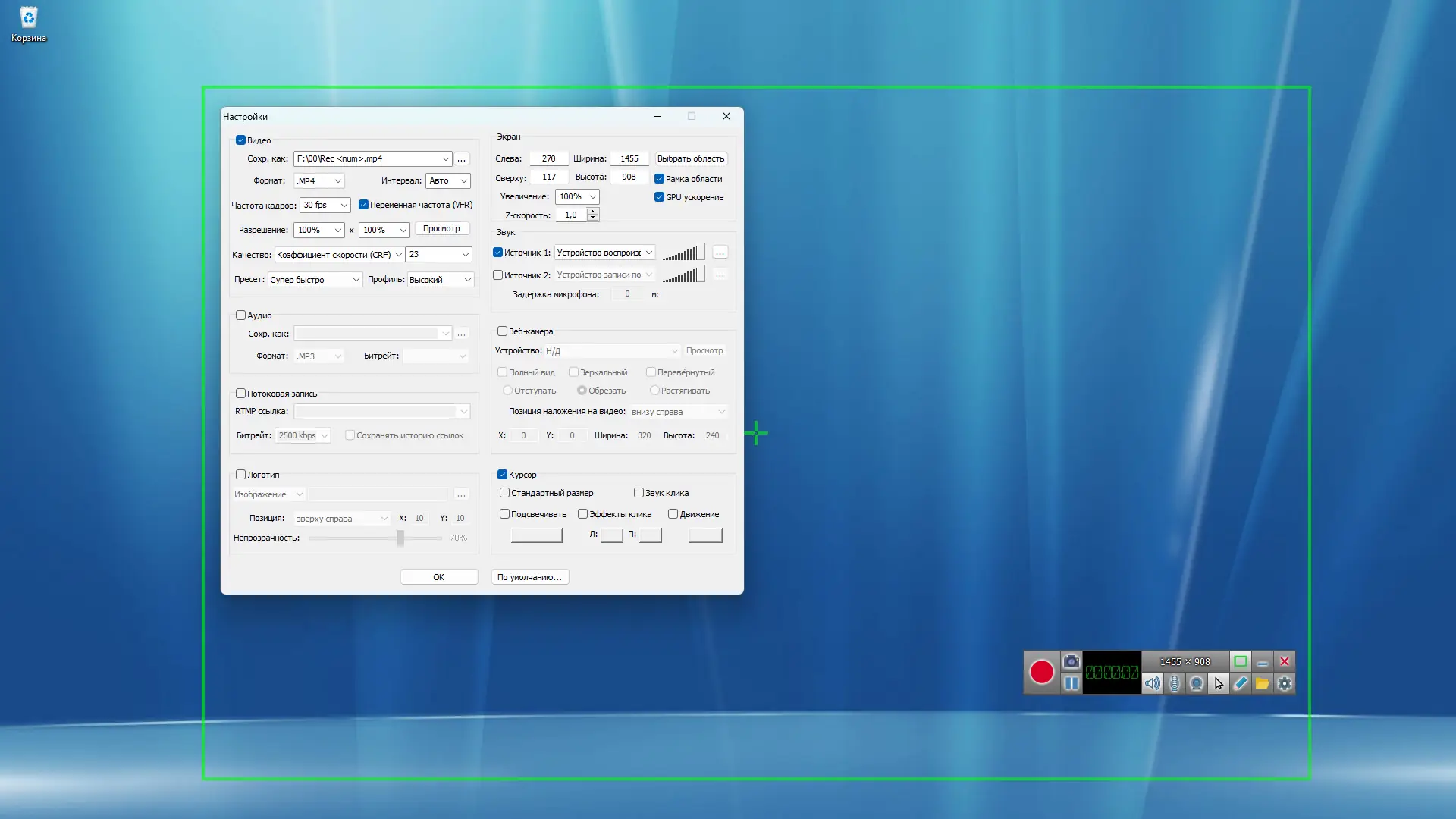
Task: Click the По умолчанию... button
Action: click(x=529, y=577)
